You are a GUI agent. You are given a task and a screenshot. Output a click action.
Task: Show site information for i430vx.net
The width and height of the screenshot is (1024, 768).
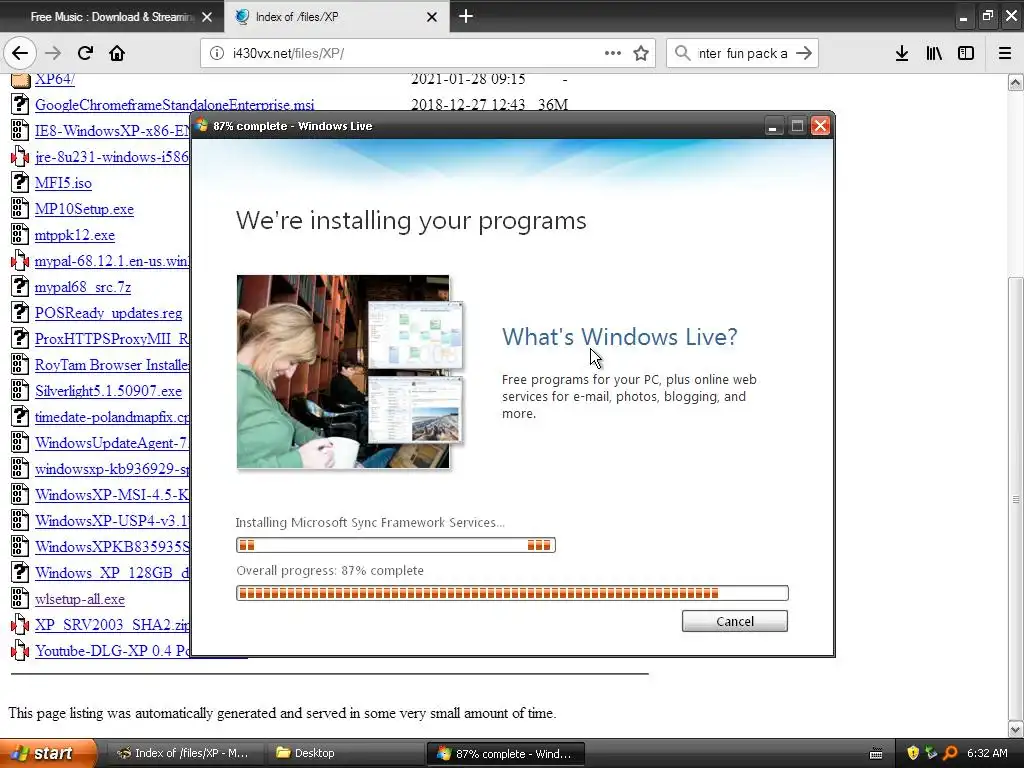[216, 54]
